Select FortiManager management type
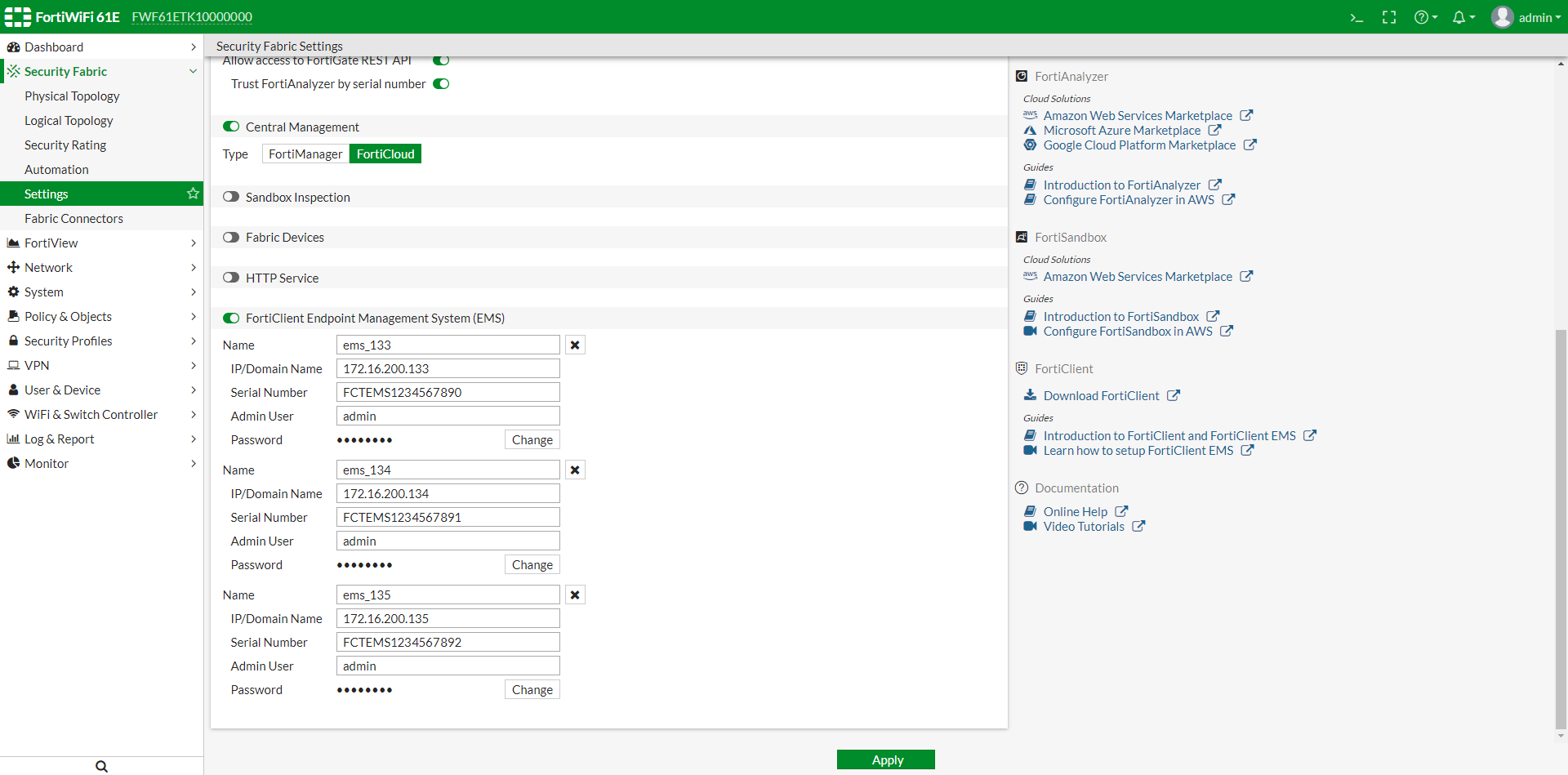Viewport: 1568px width, 775px height. point(305,154)
